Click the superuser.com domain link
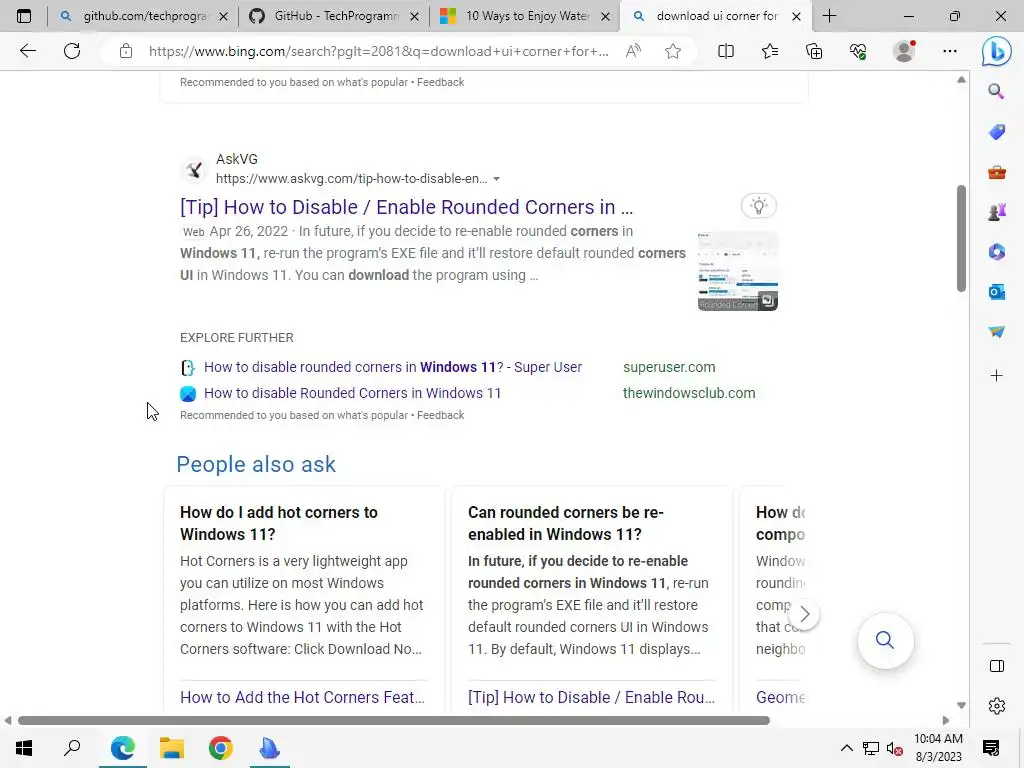1024x768 pixels. (x=669, y=367)
